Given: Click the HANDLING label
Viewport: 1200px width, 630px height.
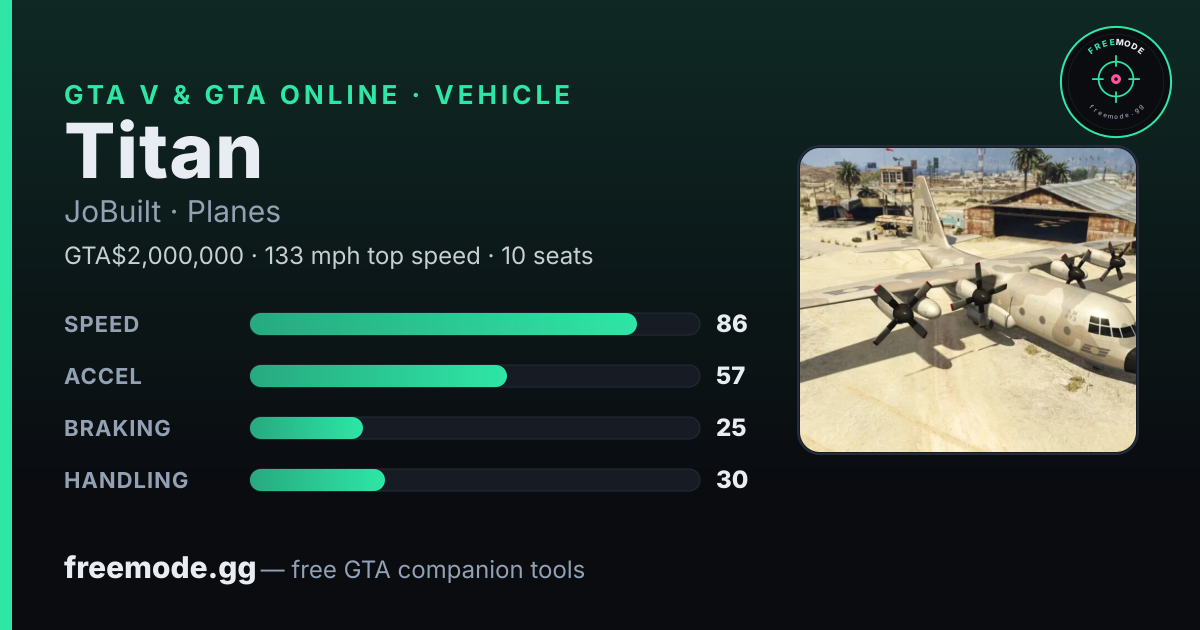Looking at the screenshot, I should coord(126,480).
